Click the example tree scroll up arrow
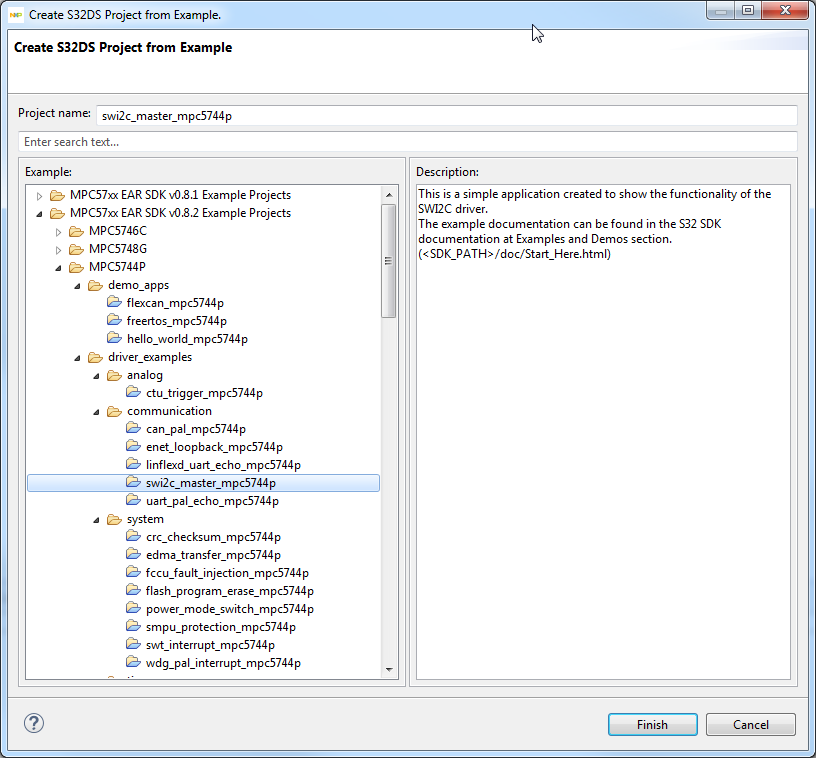816x758 pixels. 389,195
